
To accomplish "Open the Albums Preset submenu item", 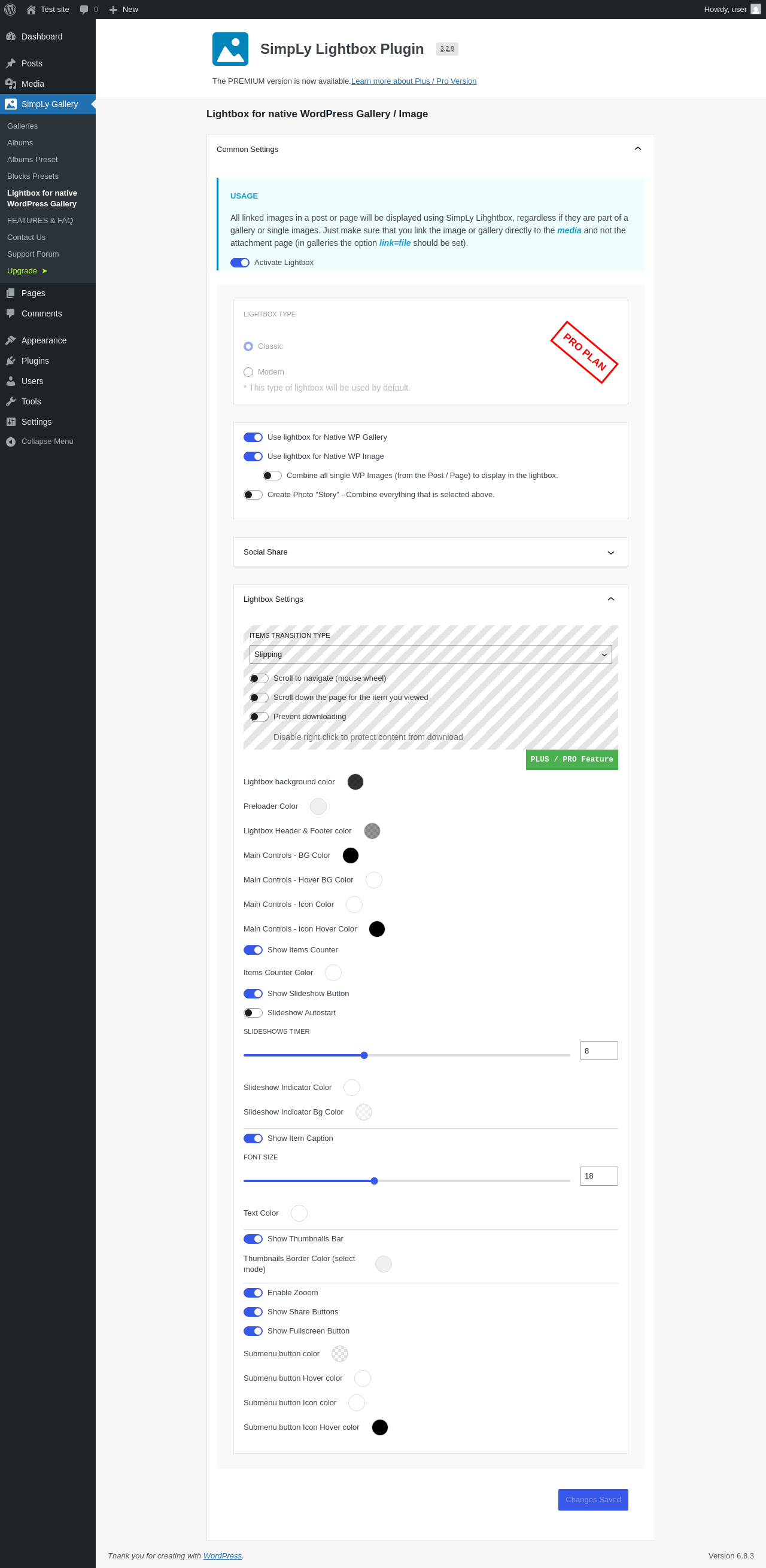I will (32, 160).
